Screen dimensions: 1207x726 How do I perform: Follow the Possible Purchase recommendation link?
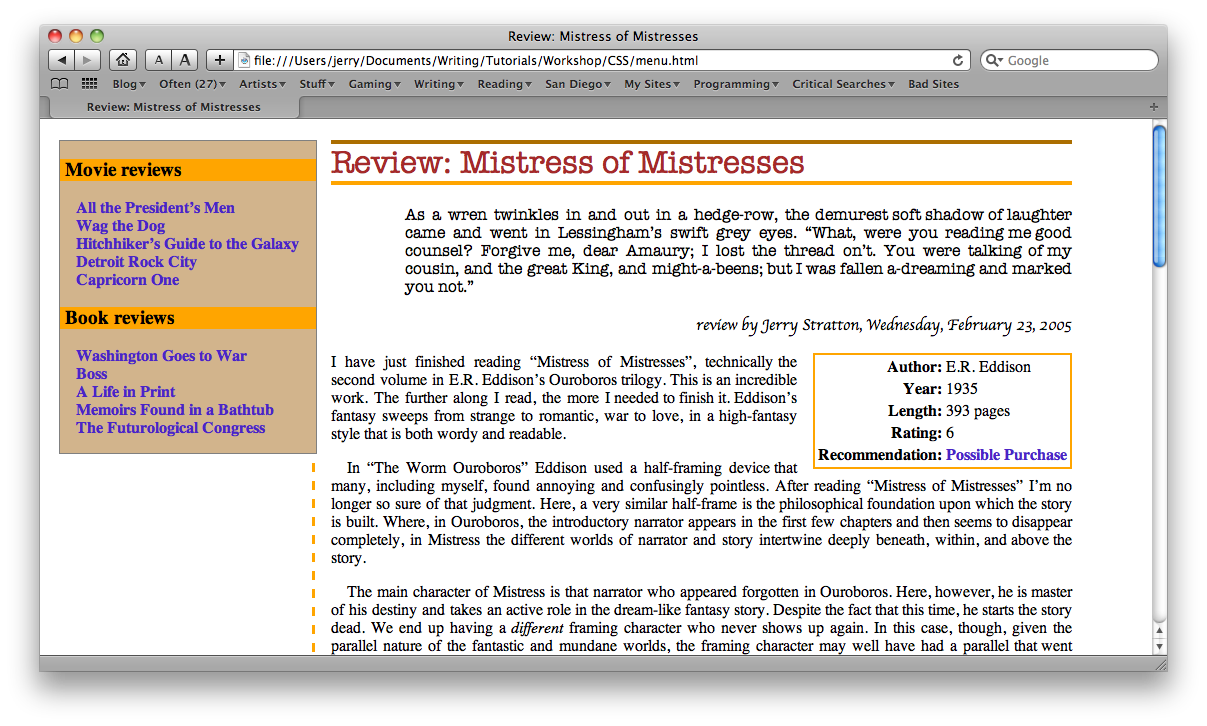click(1006, 455)
